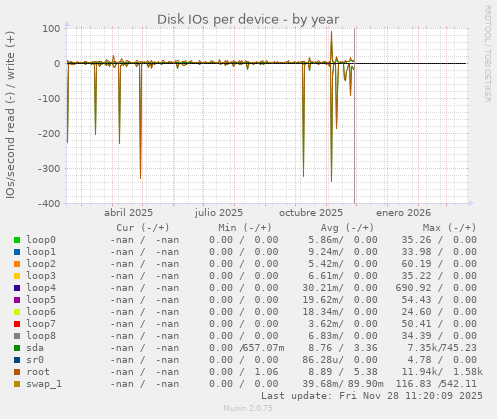Click the Avg (-/+) column header
497x419 pixels.
(347, 228)
